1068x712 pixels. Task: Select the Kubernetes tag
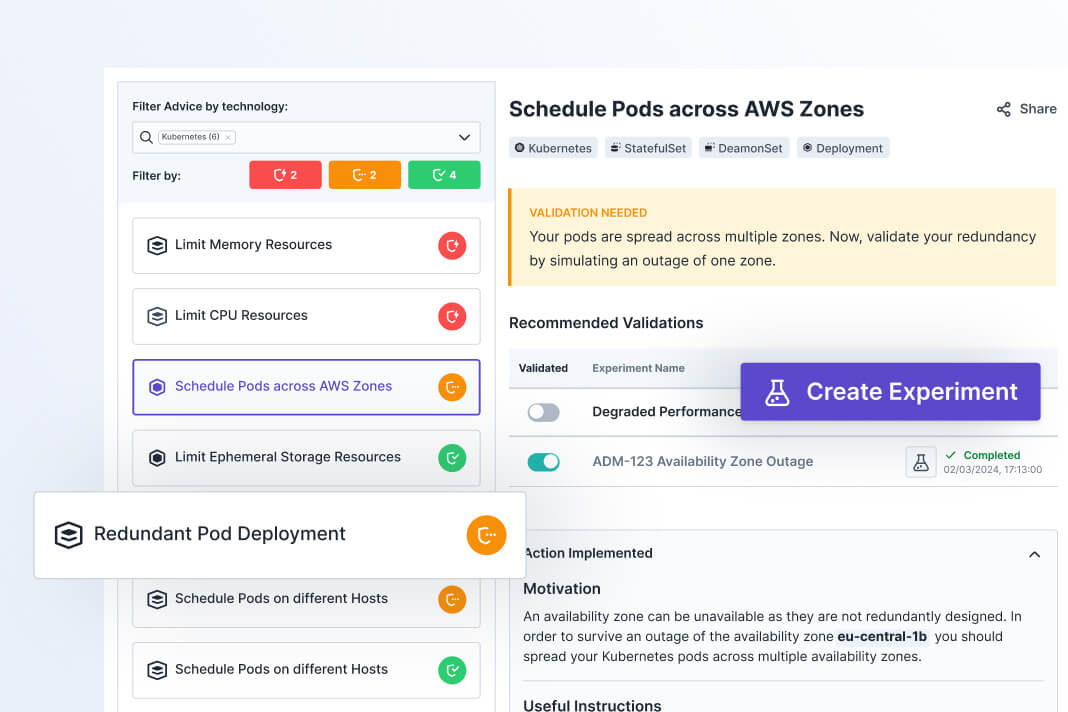pos(553,148)
